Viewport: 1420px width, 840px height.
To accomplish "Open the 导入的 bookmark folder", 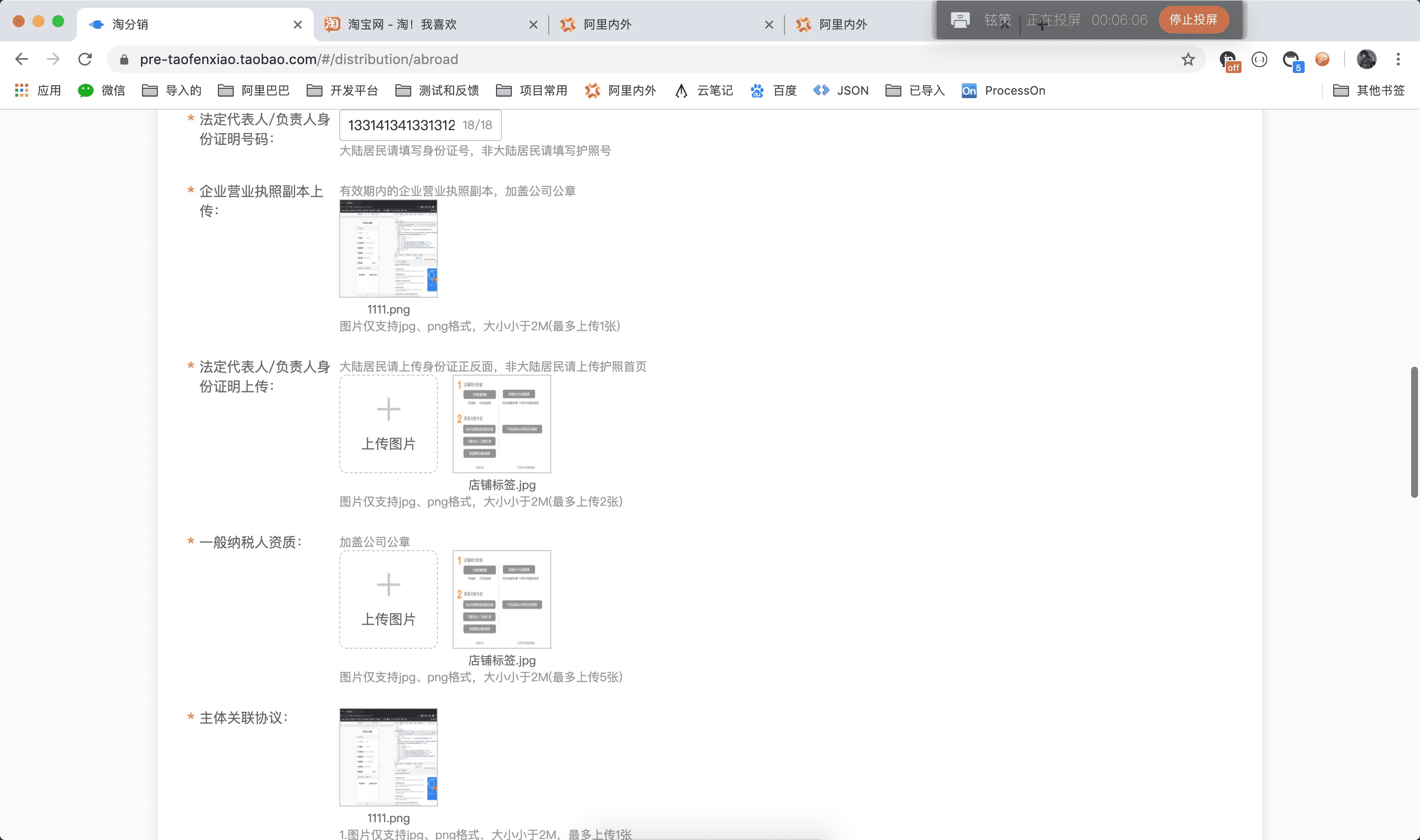I will pyautogui.click(x=172, y=91).
